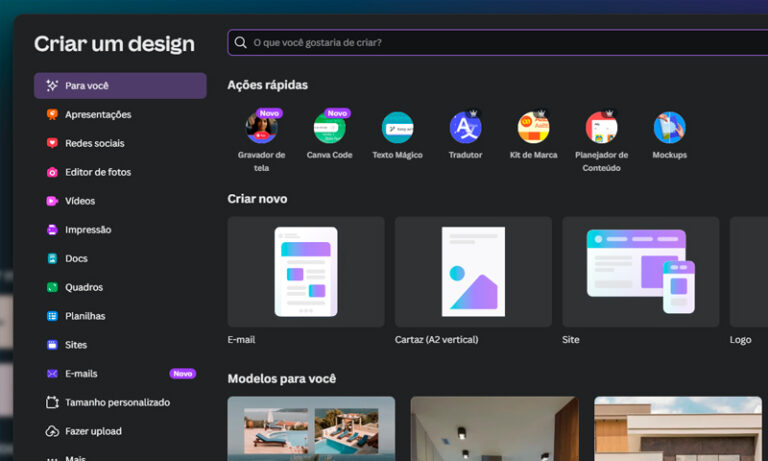The height and width of the screenshot is (461, 768).
Task: Open the E-mails category marked Novo
Action: 120,374
